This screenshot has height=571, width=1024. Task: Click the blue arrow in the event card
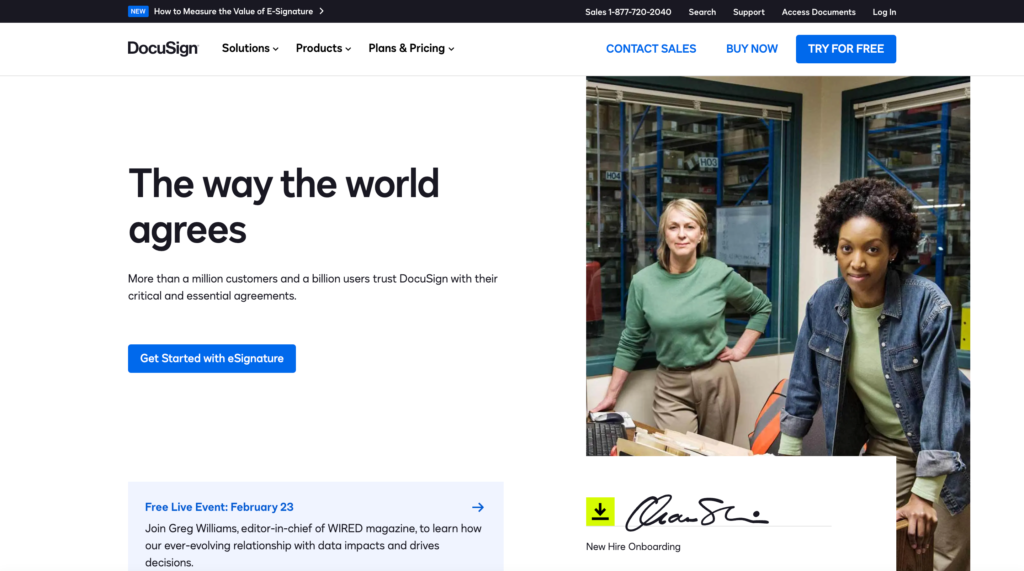point(478,507)
